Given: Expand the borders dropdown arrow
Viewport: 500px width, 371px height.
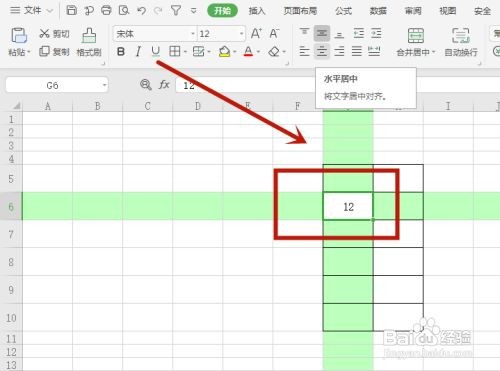Looking at the screenshot, I should pos(185,52).
